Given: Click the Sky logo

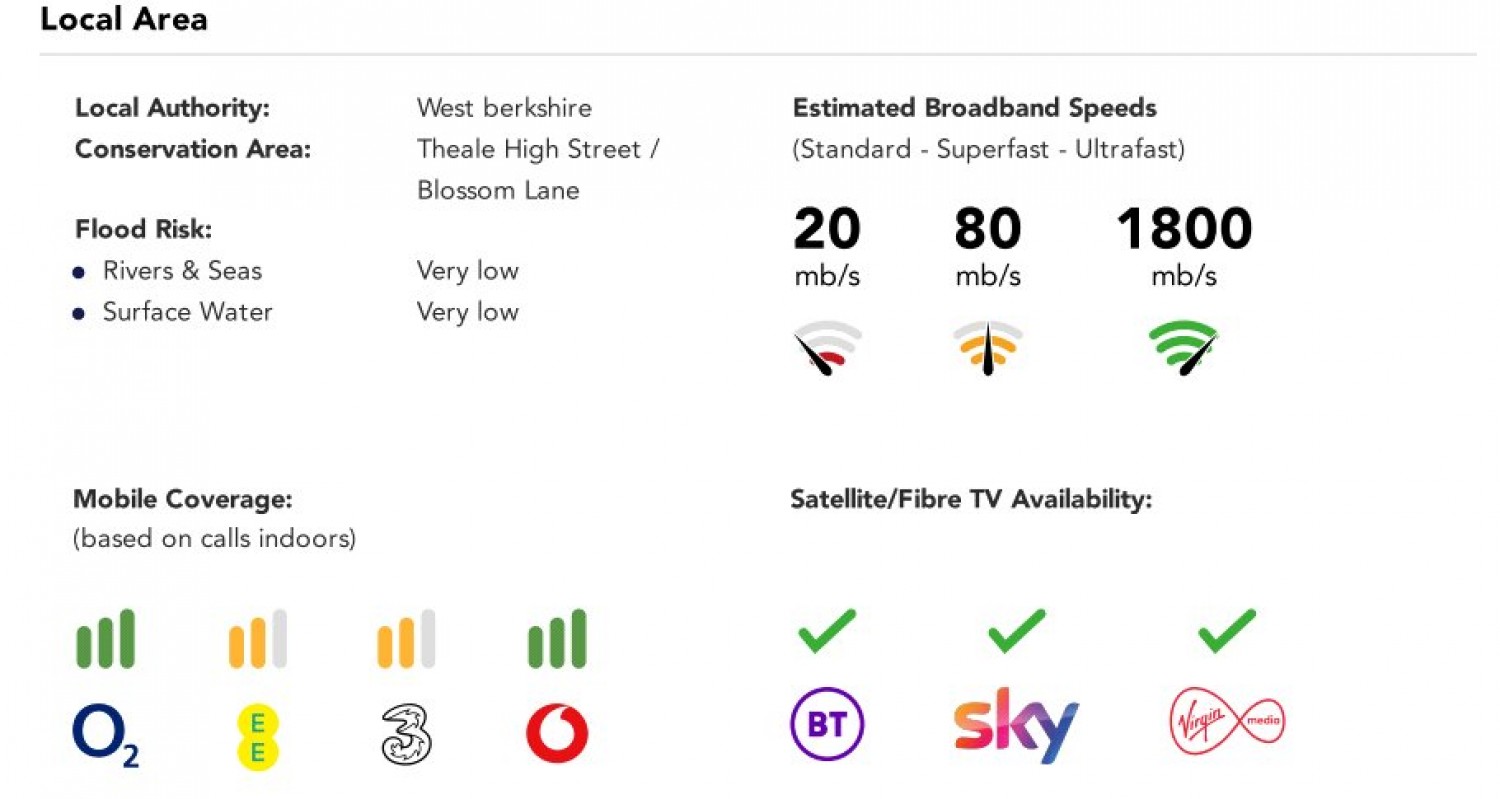Looking at the screenshot, I should 1015,723.
